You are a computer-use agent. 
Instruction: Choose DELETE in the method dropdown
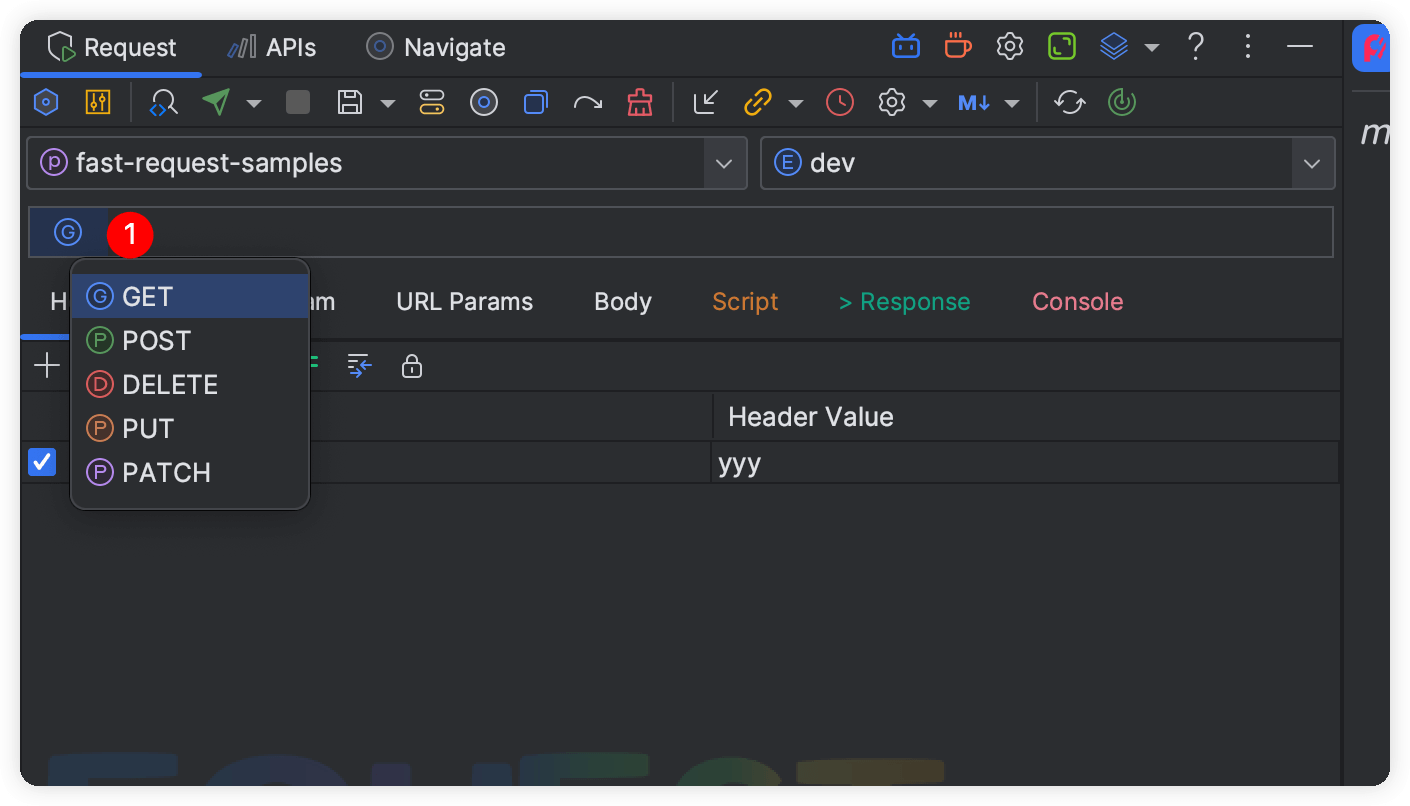[x=169, y=385]
